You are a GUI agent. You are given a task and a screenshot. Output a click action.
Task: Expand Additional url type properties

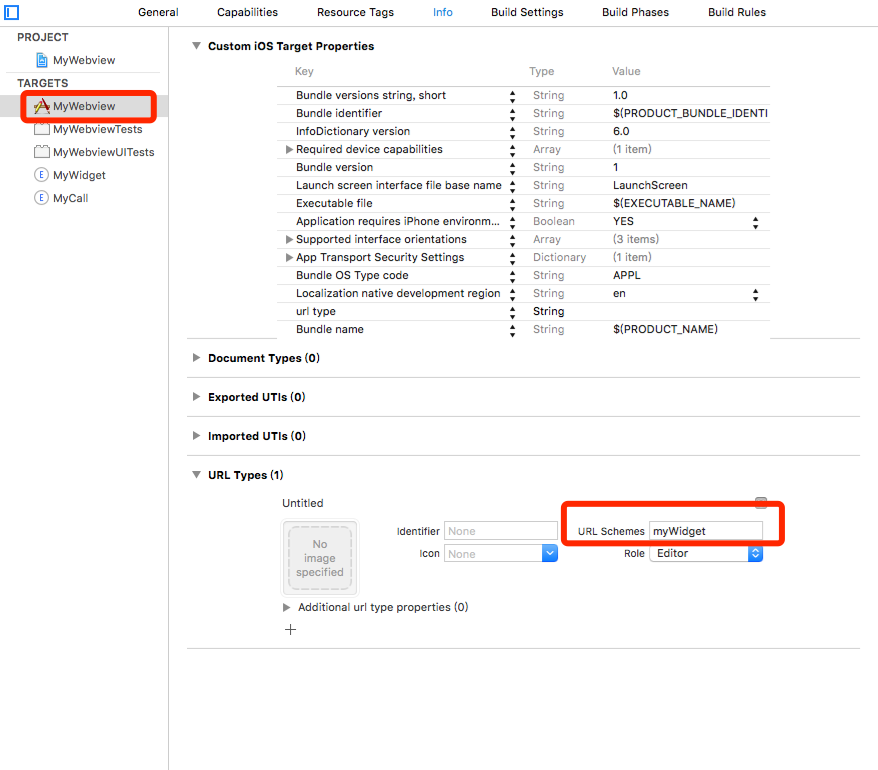[288, 607]
